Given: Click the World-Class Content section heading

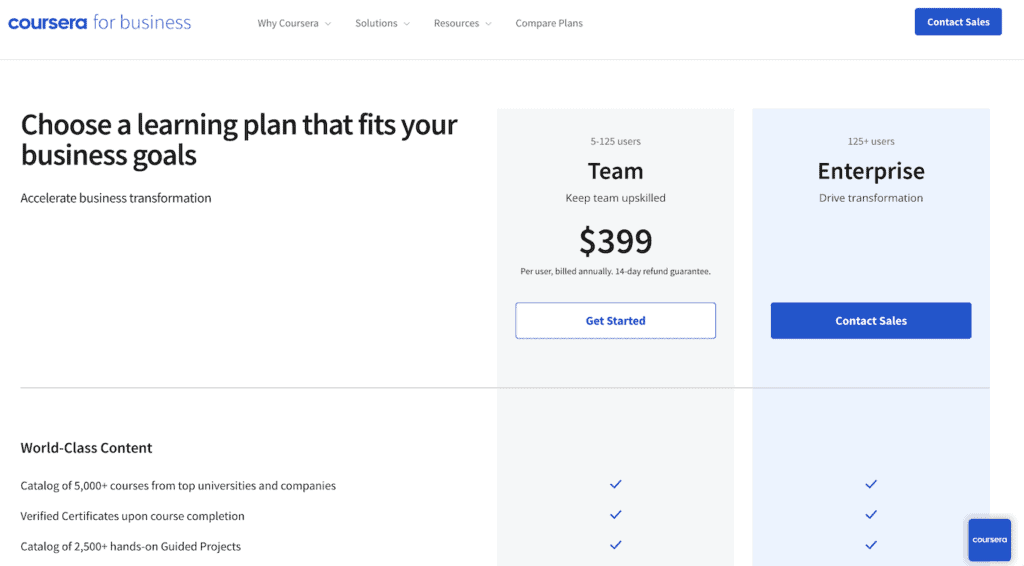Looking at the screenshot, I should point(86,448).
